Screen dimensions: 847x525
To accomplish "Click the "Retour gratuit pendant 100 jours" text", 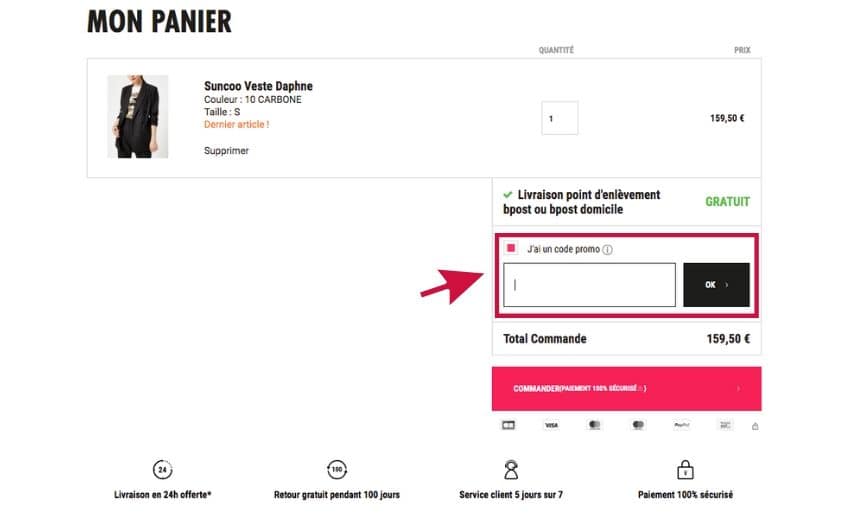I will point(337,495).
